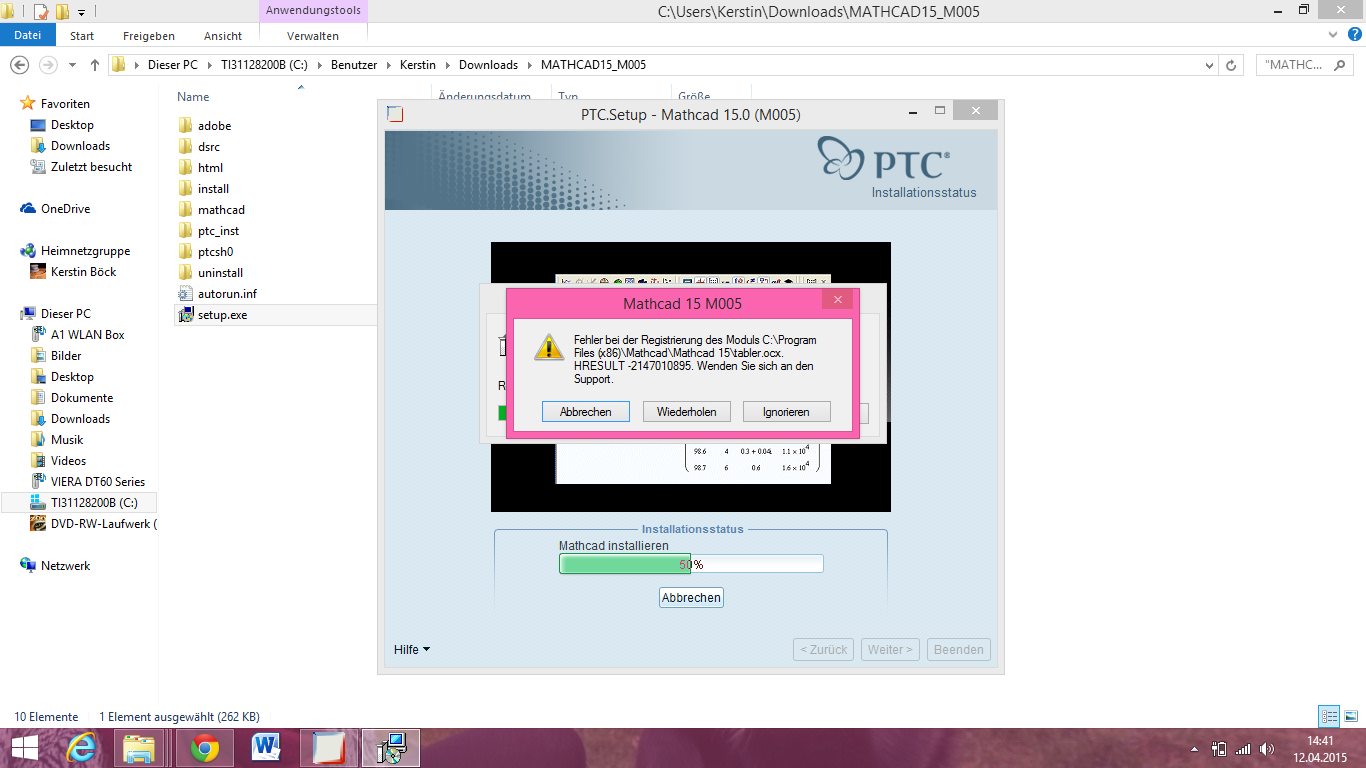
Task: Open Word from the taskbar
Action: click(x=267, y=748)
